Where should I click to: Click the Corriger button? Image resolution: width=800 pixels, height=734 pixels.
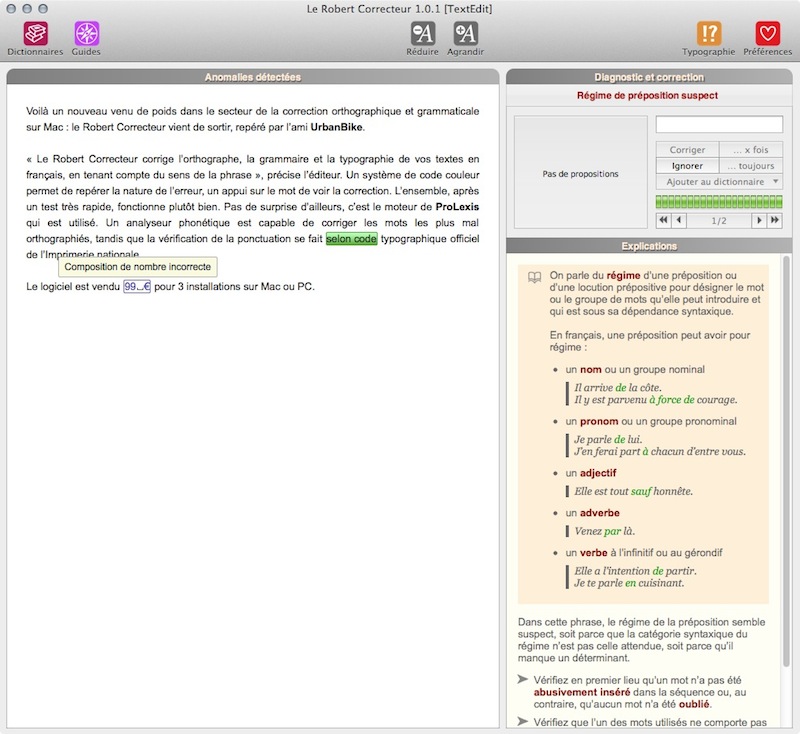pyautogui.click(x=687, y=149)
